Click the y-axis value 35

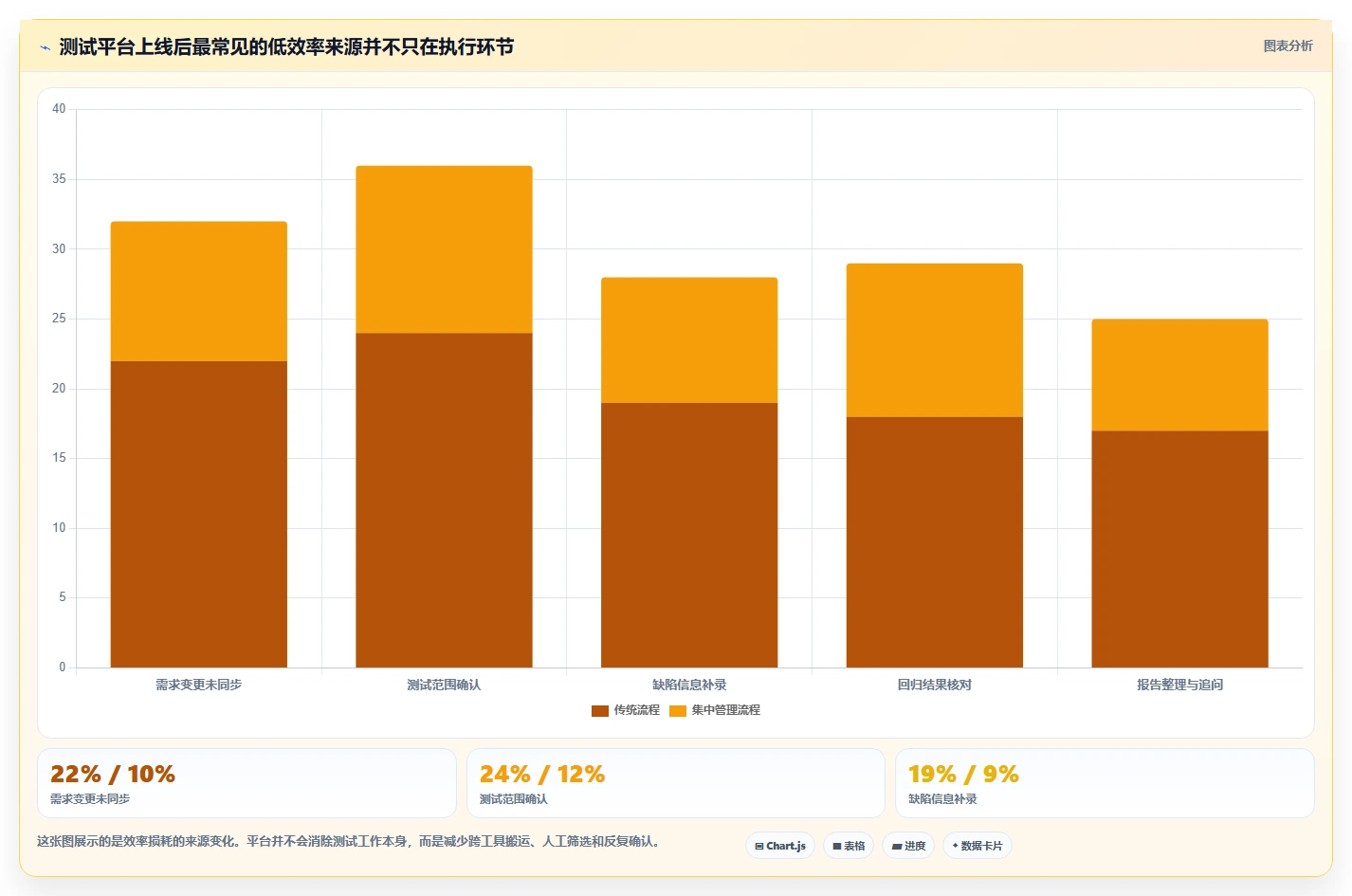point(59,179)
